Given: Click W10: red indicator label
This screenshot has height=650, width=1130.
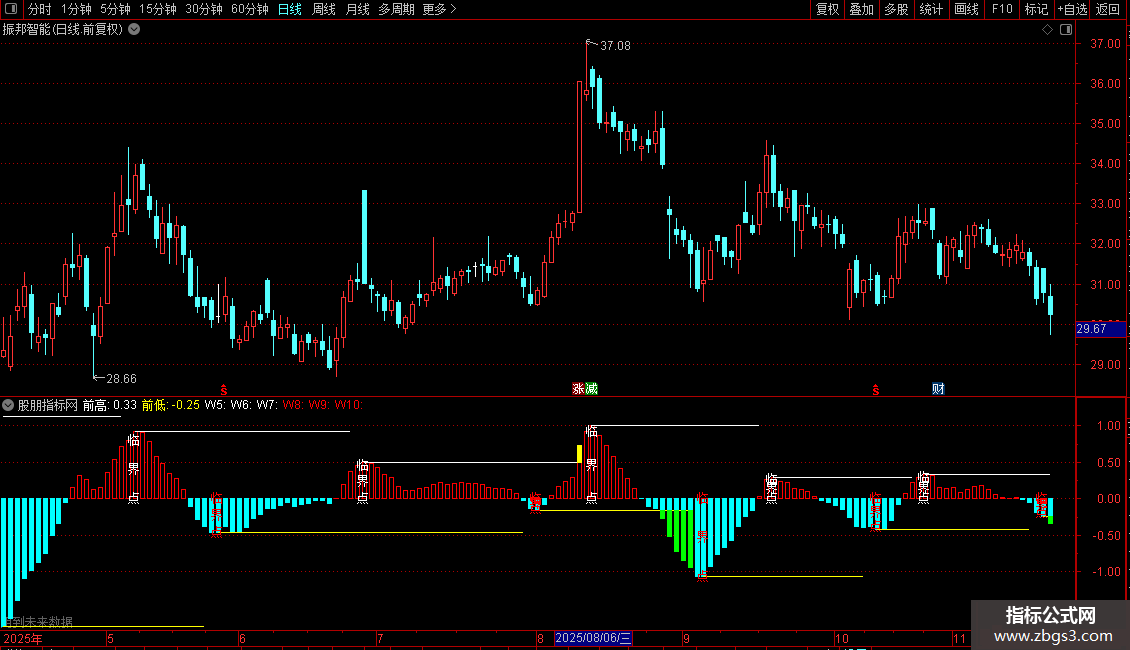Looking at the screenshot, I should pyautogui.click(x=348, y=405).
